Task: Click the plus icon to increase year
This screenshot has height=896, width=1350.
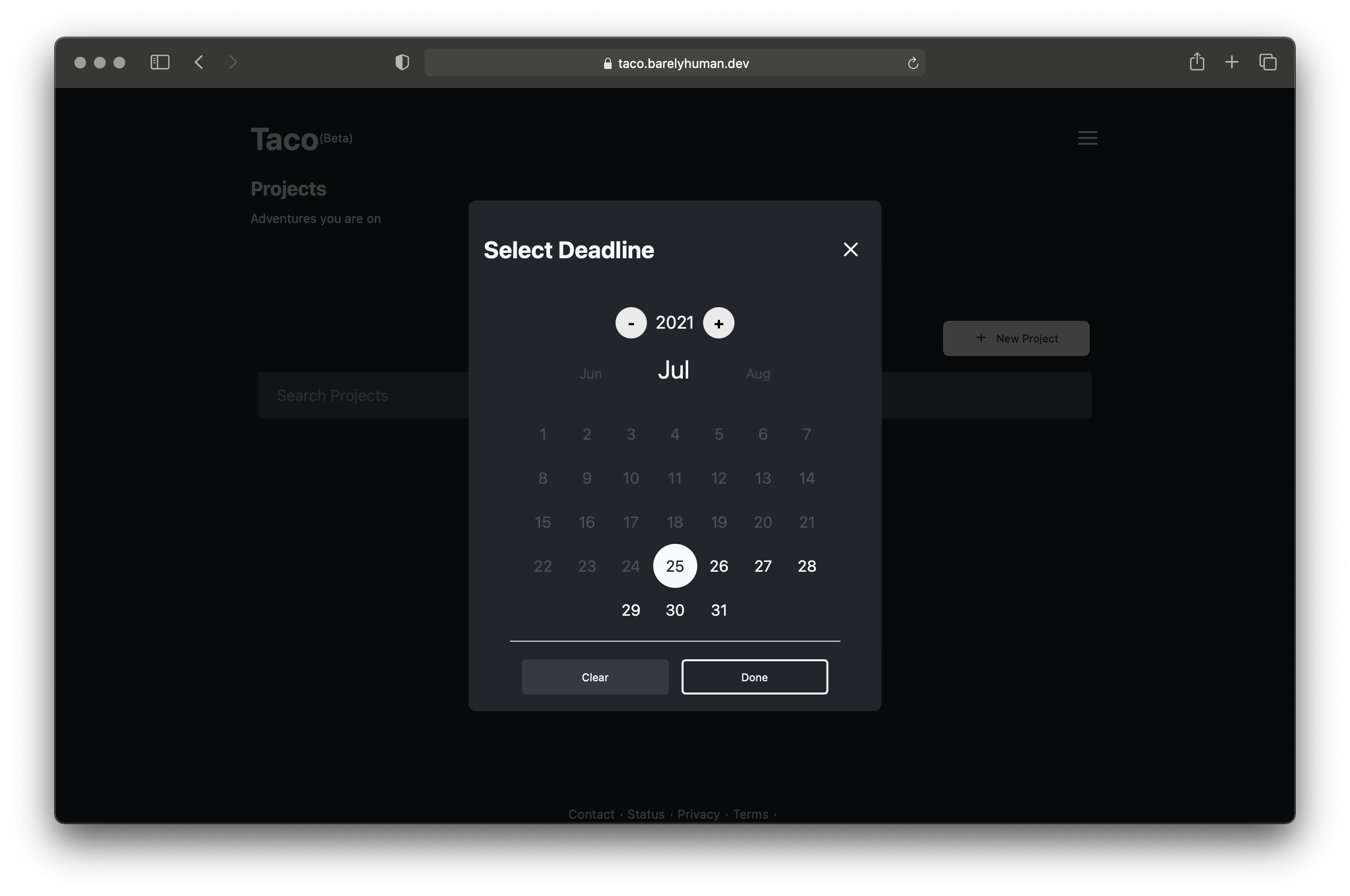Action: click(718, 322)
